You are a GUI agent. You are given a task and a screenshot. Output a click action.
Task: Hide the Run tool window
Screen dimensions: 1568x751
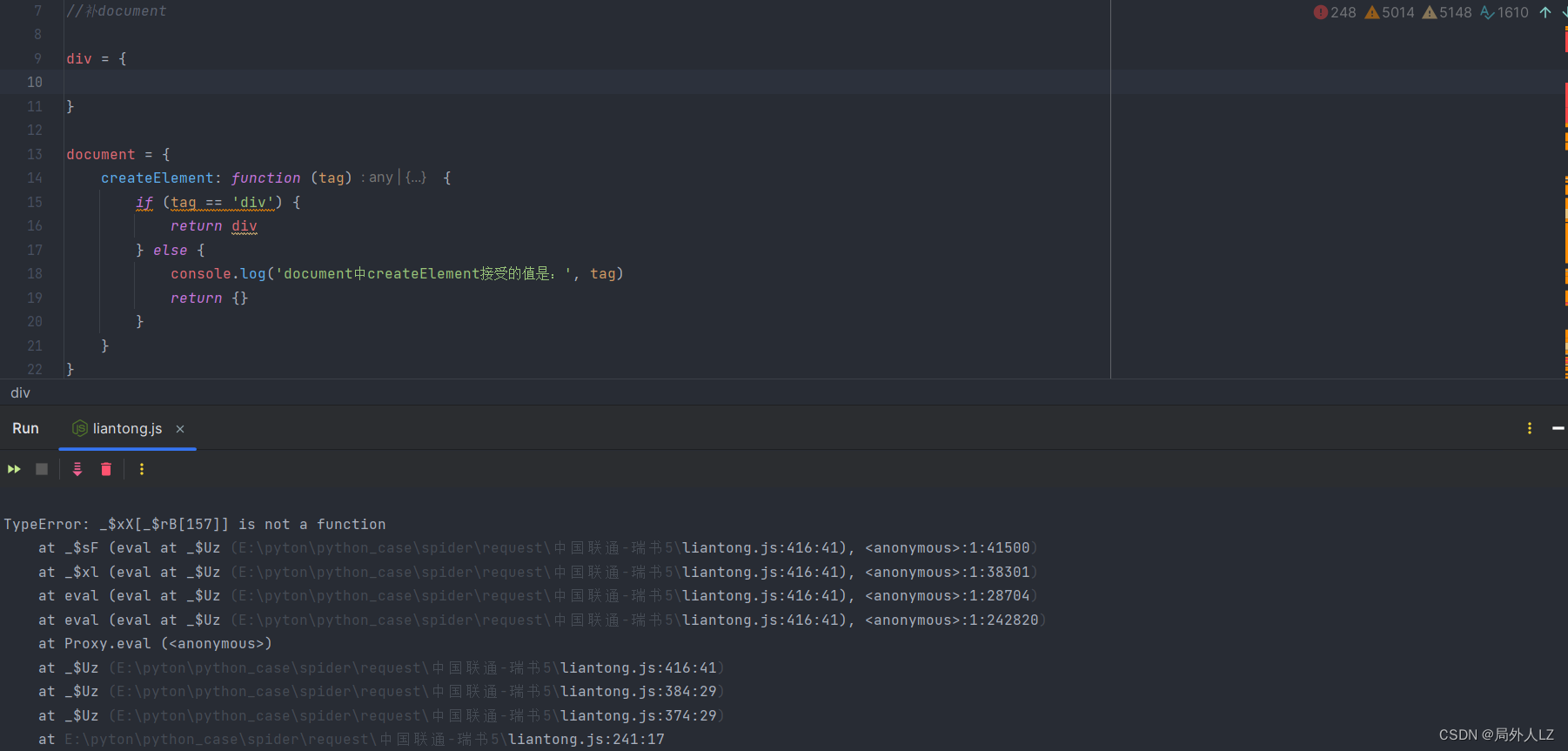pos(1558,428)
